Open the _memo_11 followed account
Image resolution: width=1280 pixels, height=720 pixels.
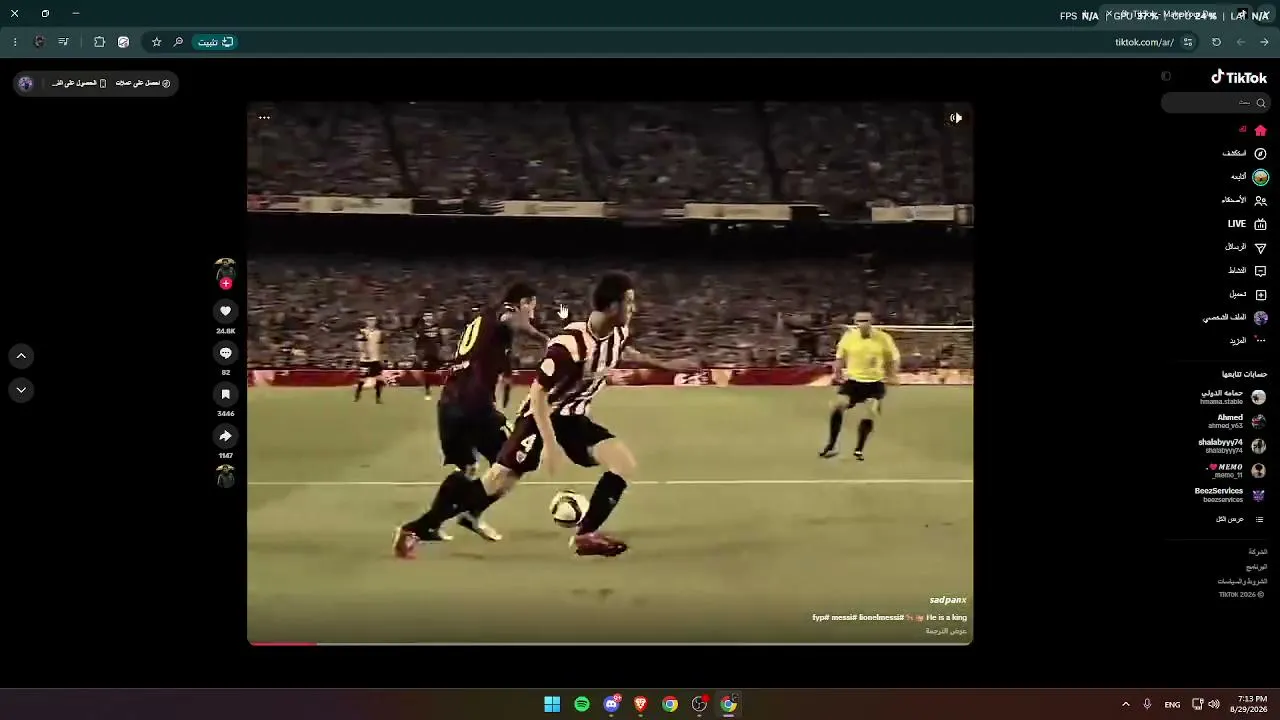1236,470
